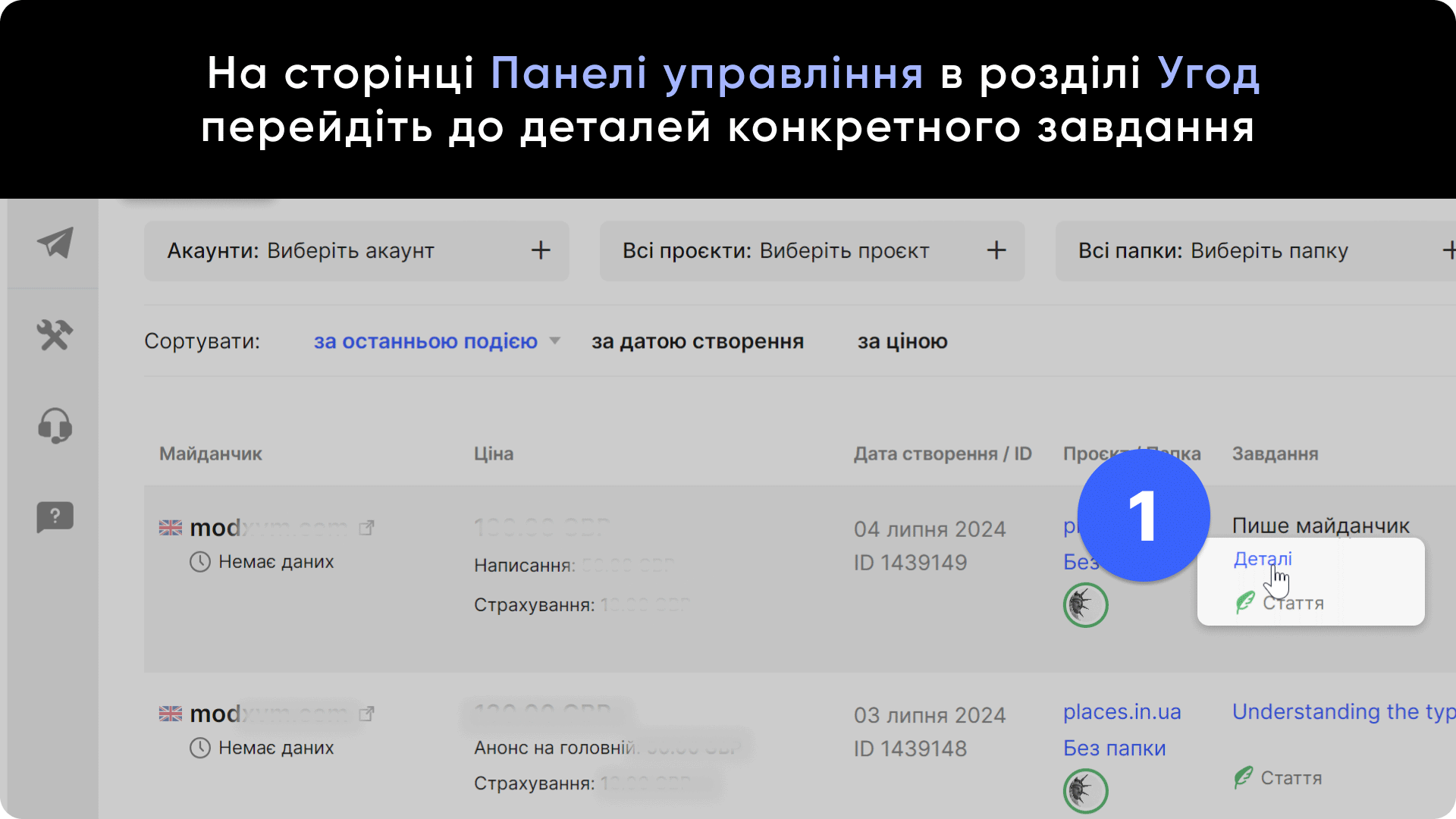Viewport: 1456px width, 819px height.
Task: Open Understanding the typ... task link
Action: tap(1344, 712)
